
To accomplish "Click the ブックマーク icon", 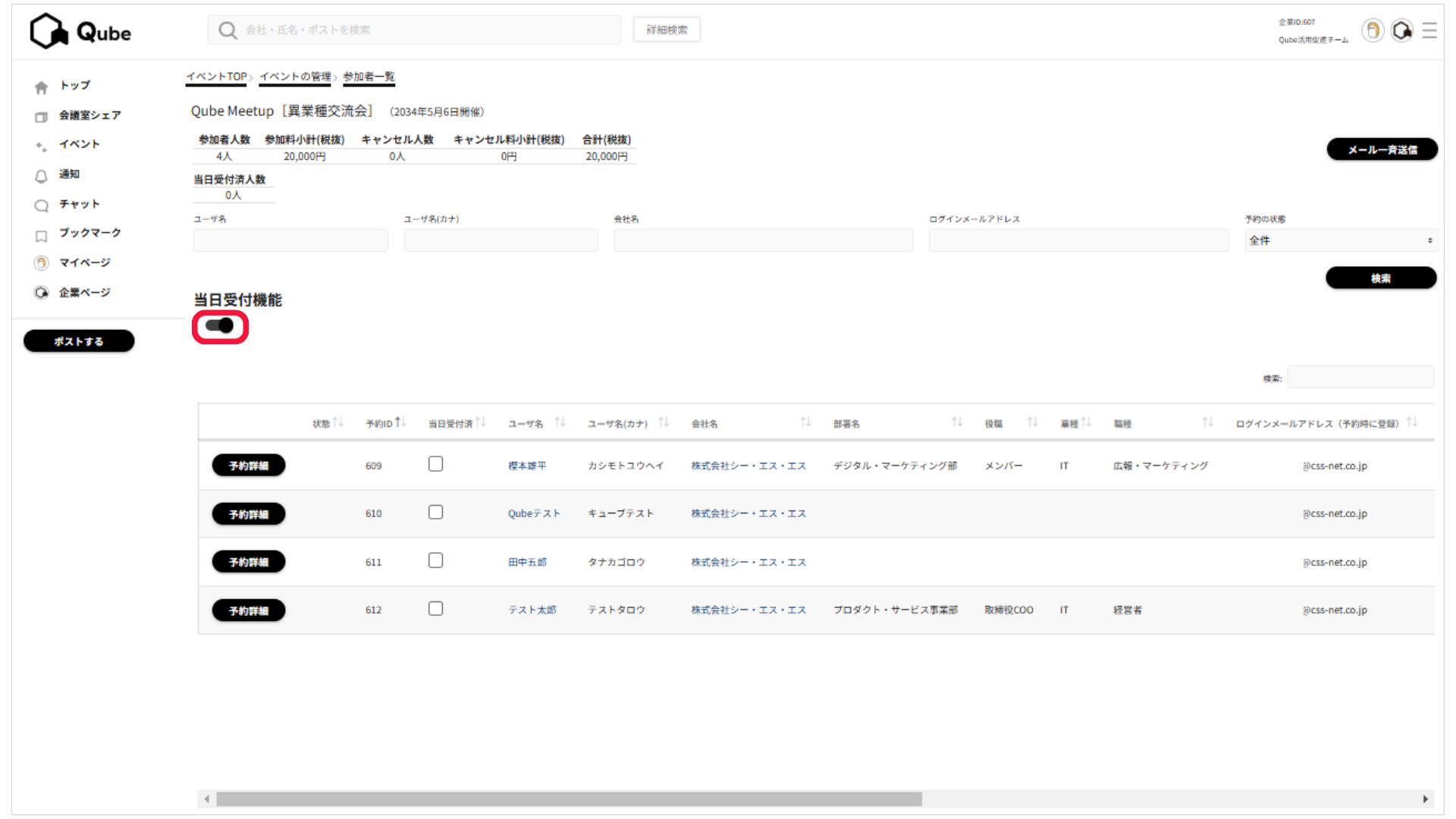I will (x=42, y=236).
